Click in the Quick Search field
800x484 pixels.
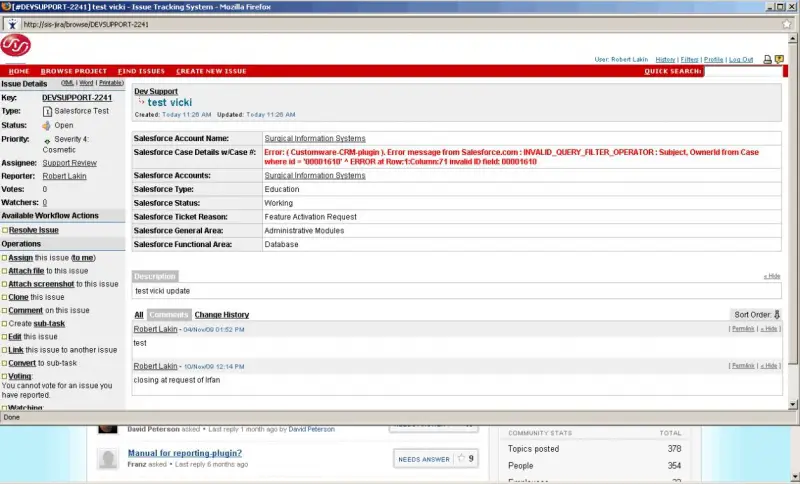(743, 71)
